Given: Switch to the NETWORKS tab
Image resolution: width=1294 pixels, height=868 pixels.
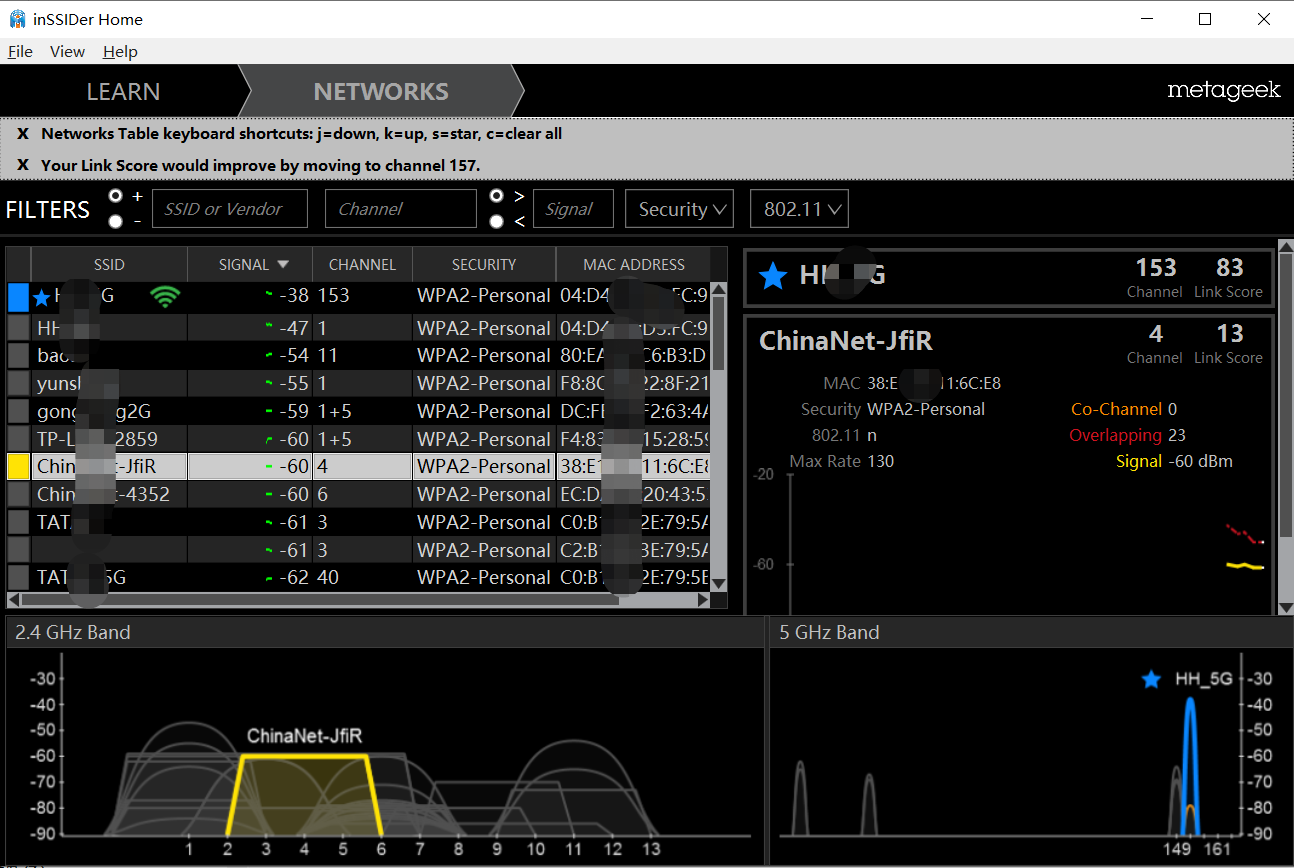Looking at the screenshot, I should tap(381, 92).
